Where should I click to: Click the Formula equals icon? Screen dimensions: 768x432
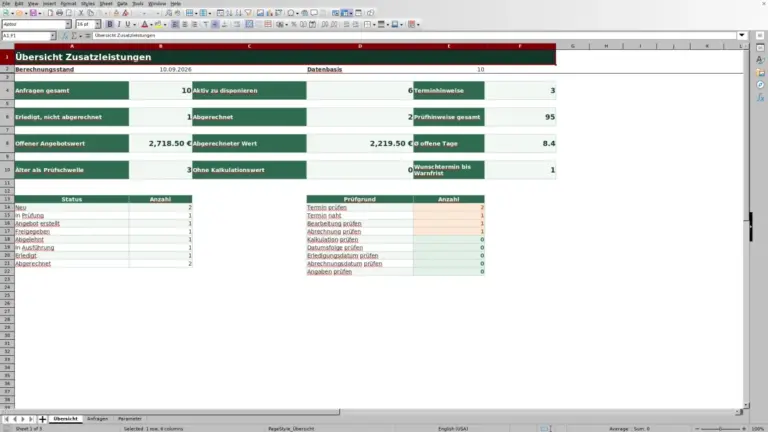(88, 36)
